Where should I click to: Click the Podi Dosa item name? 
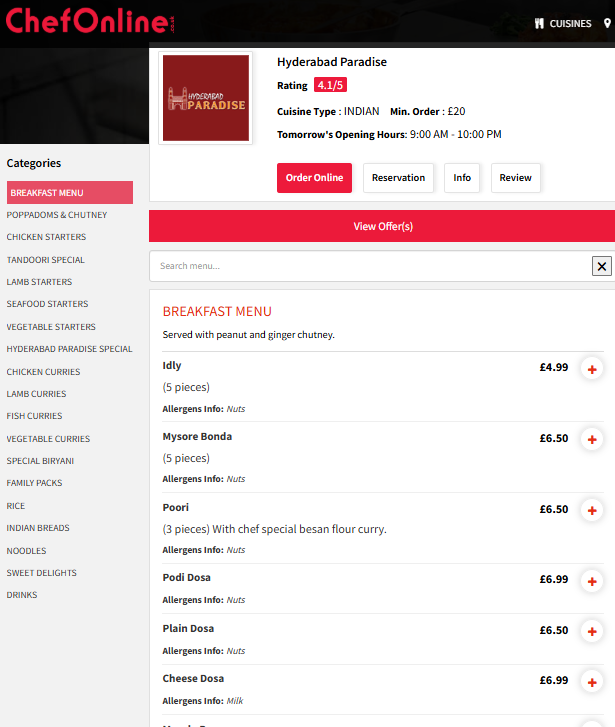click(186, 577)
